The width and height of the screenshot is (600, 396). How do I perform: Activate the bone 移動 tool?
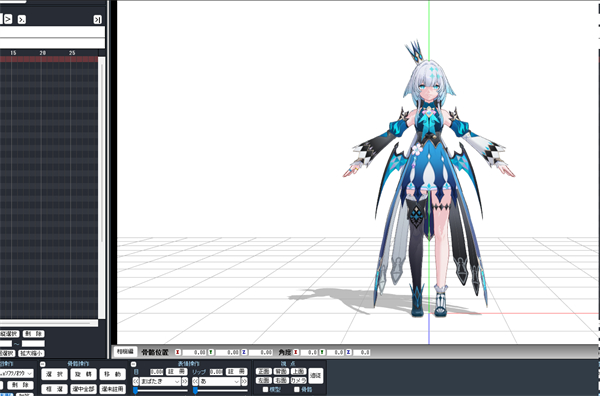[x=112, y=374]
